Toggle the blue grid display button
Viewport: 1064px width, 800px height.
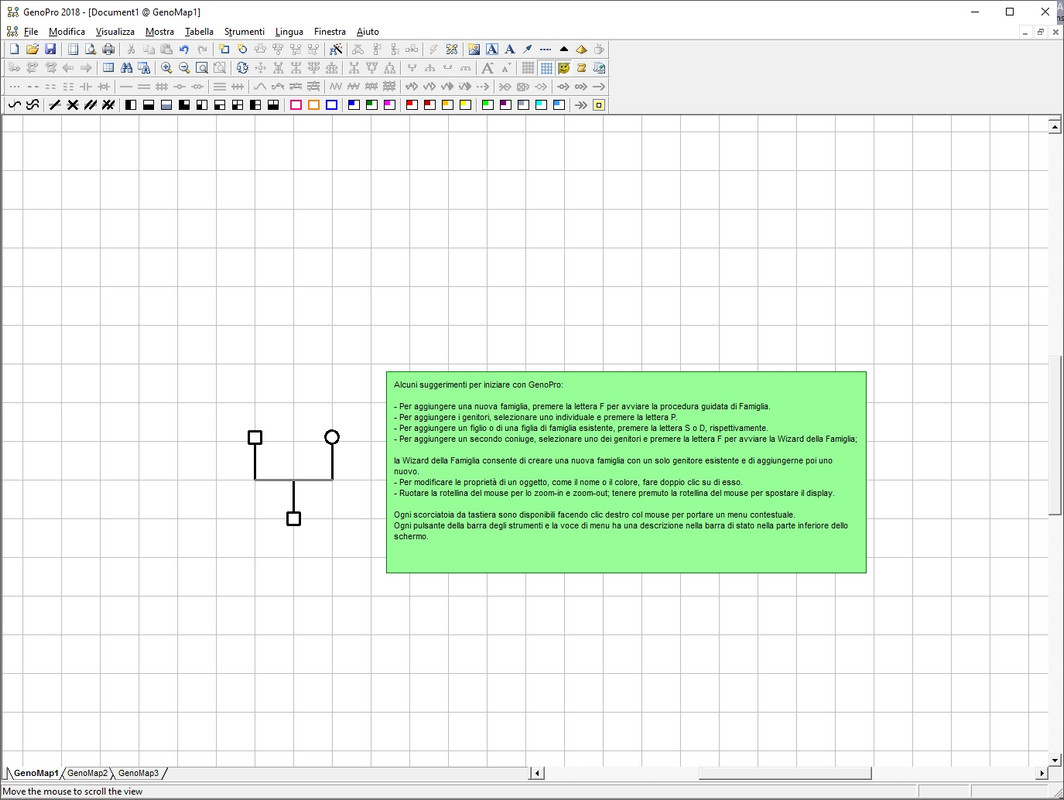(x=546, y=68)
